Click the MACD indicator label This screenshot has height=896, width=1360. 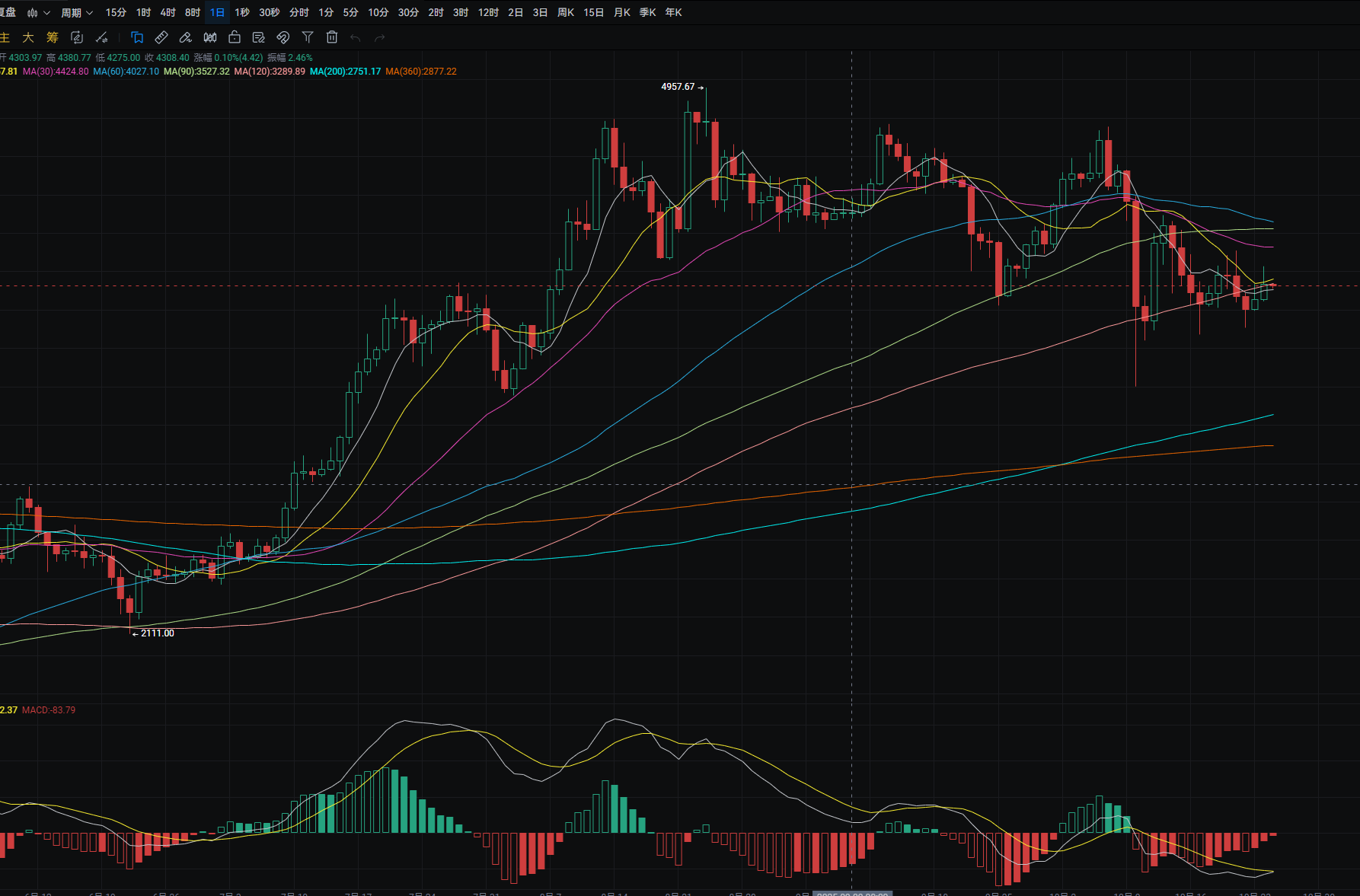[x=49, y=710]
